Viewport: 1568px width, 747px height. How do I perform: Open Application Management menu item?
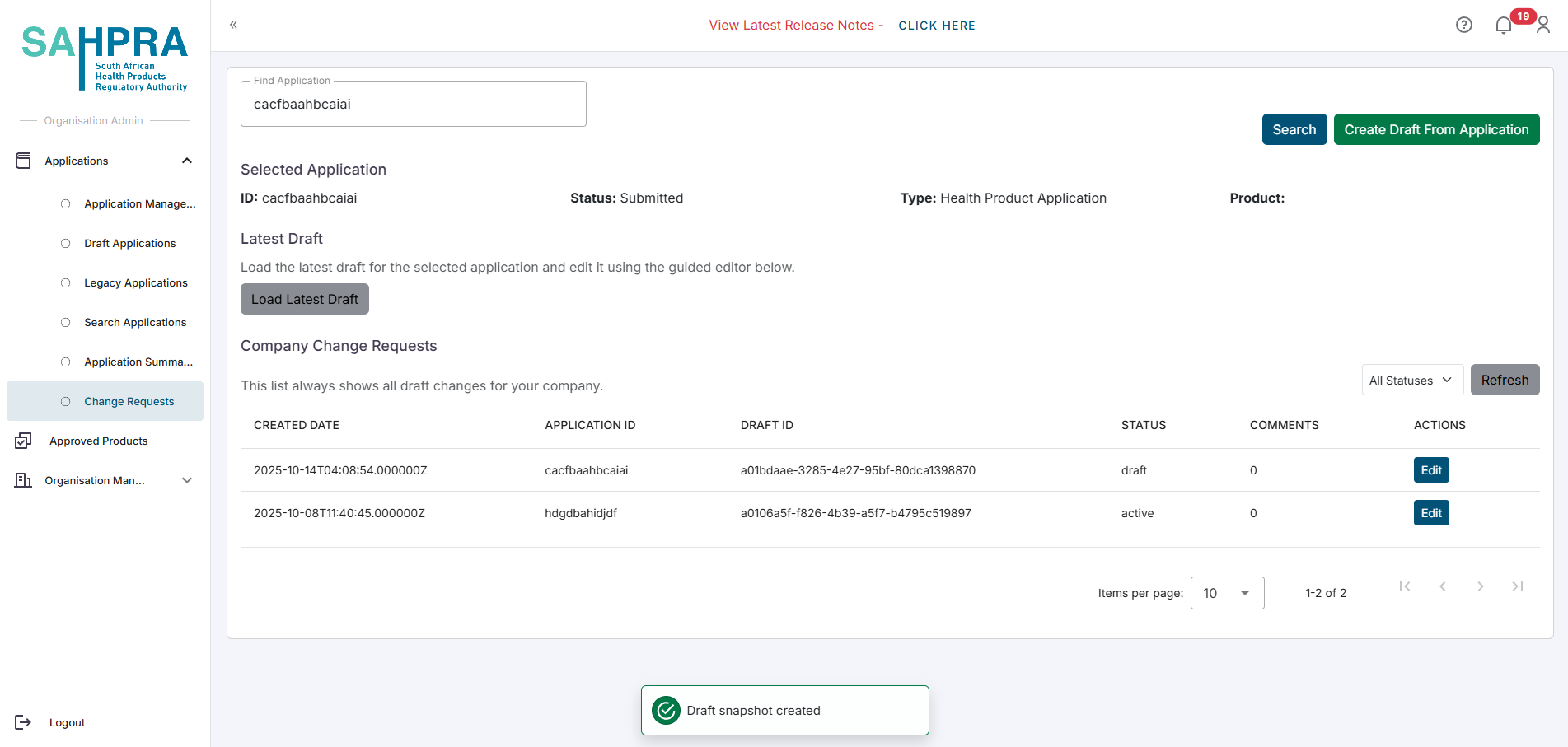pyautogui.click(x=139, y=204)
